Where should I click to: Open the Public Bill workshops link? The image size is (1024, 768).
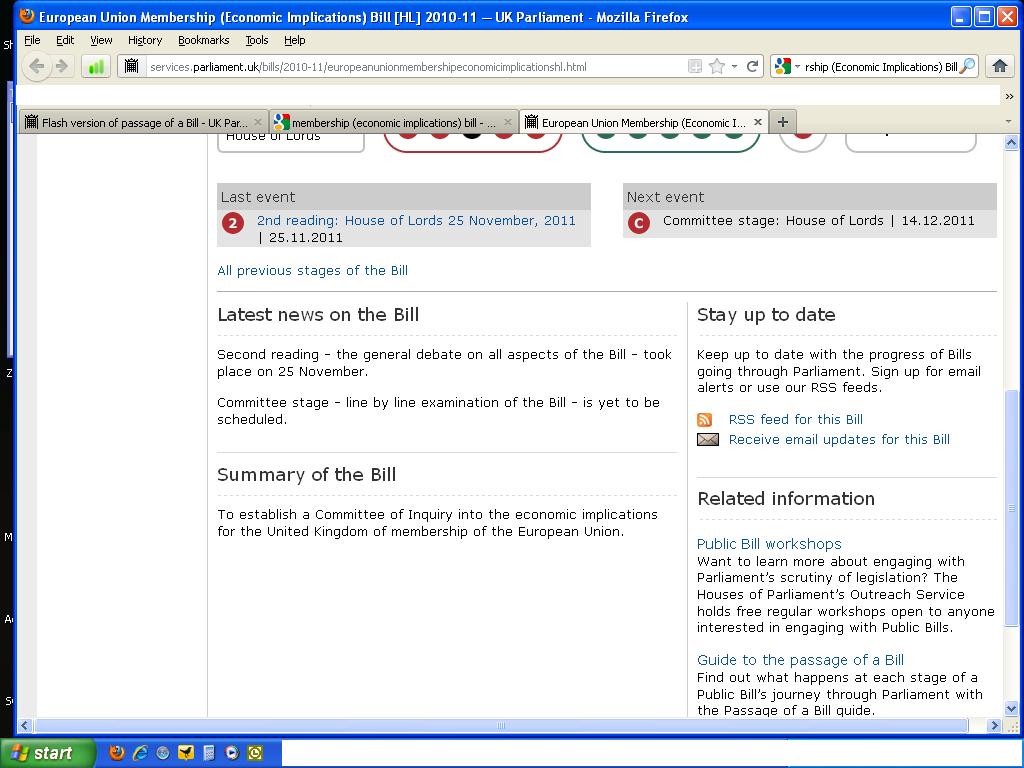[x=769, y=544]
